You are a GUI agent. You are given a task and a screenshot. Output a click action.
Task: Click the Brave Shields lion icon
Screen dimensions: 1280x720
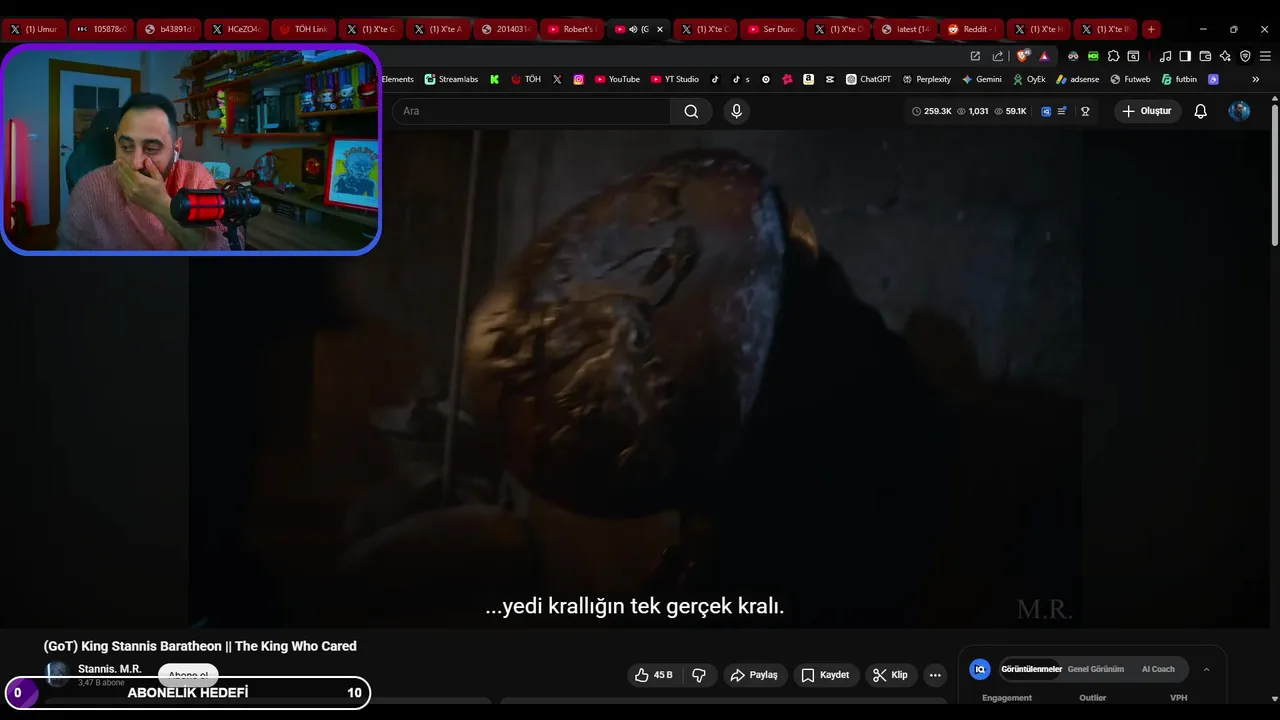coord(1022,56)
